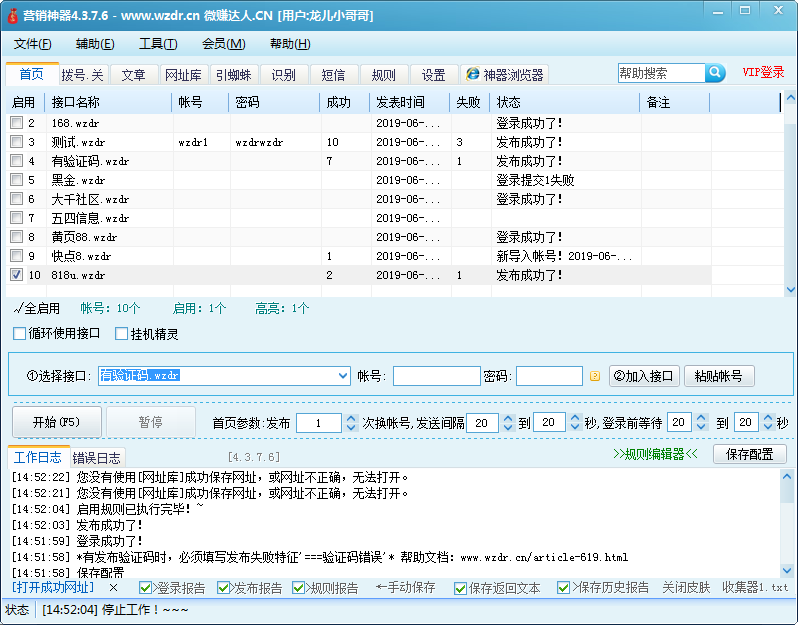Click the 手动保存 arrow at bottom

(x=381, y=588)
